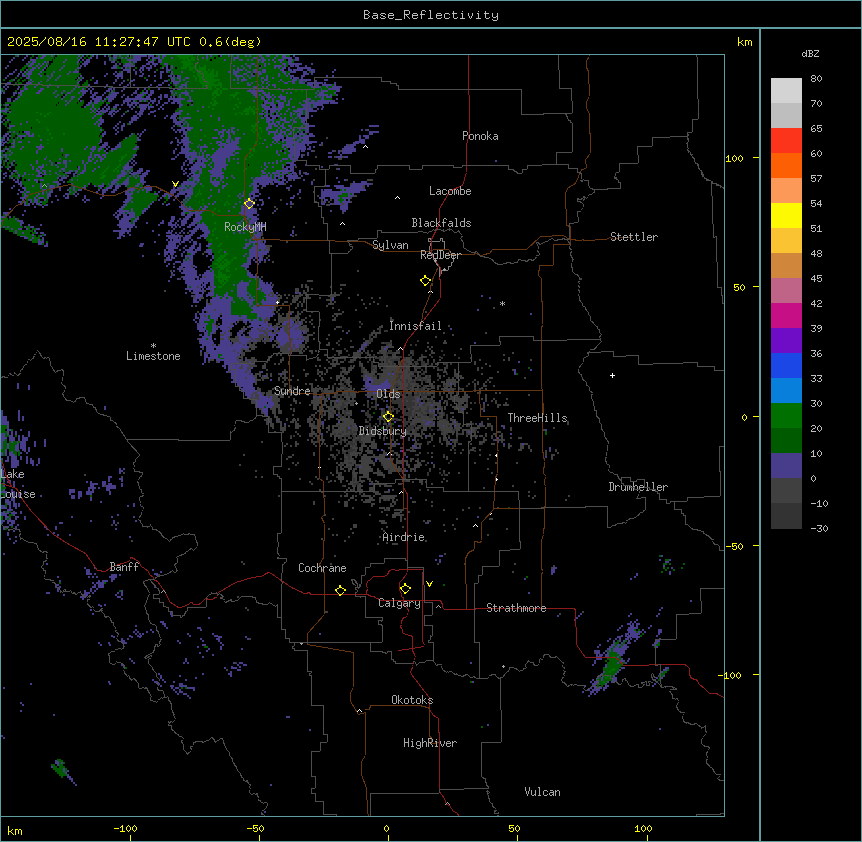Viewport: 862px width, 842px height.
Task: Click the Didsbury town label
Action: [383, 431]
